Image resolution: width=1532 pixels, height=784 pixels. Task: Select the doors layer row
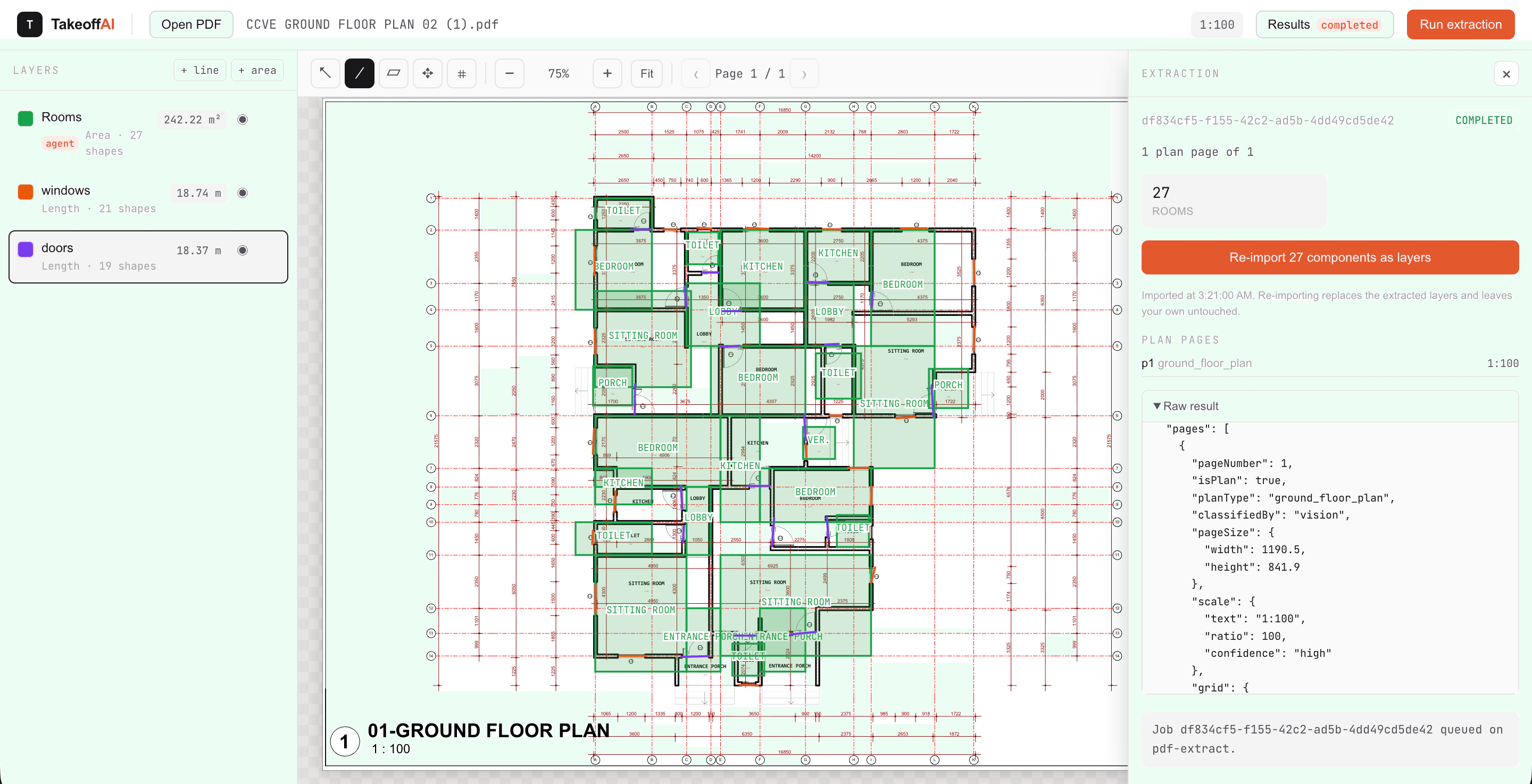[x=148, y=256]
